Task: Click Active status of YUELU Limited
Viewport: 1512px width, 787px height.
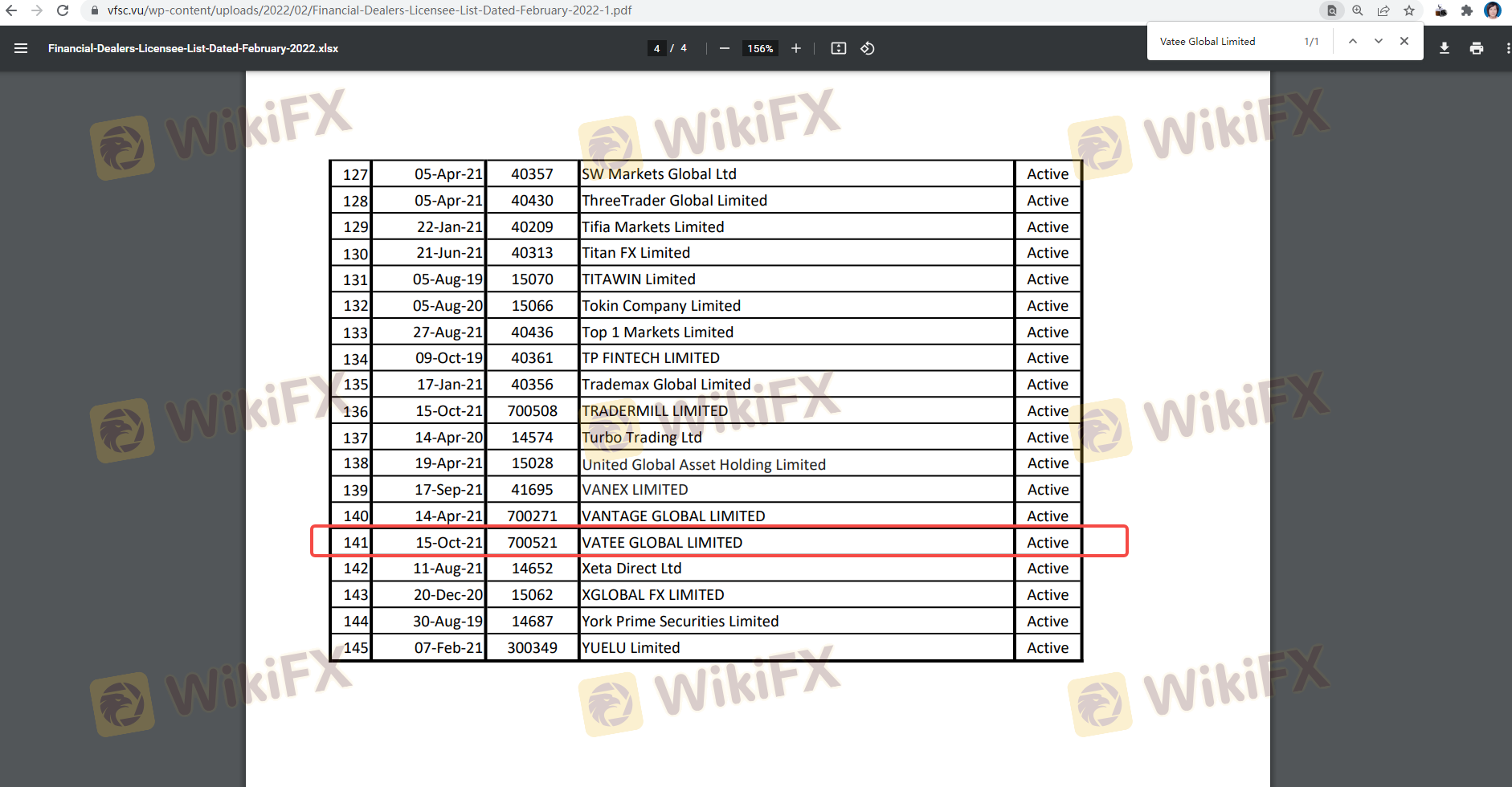Action: pos(1048,648)
